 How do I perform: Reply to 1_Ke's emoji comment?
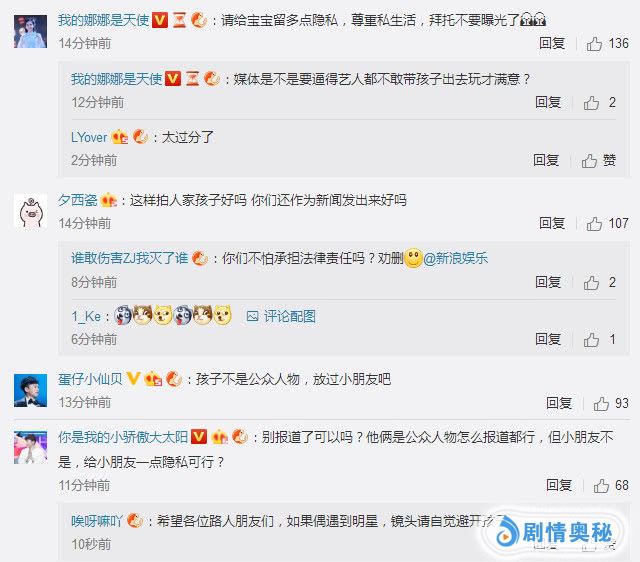(x=548, y=339)
